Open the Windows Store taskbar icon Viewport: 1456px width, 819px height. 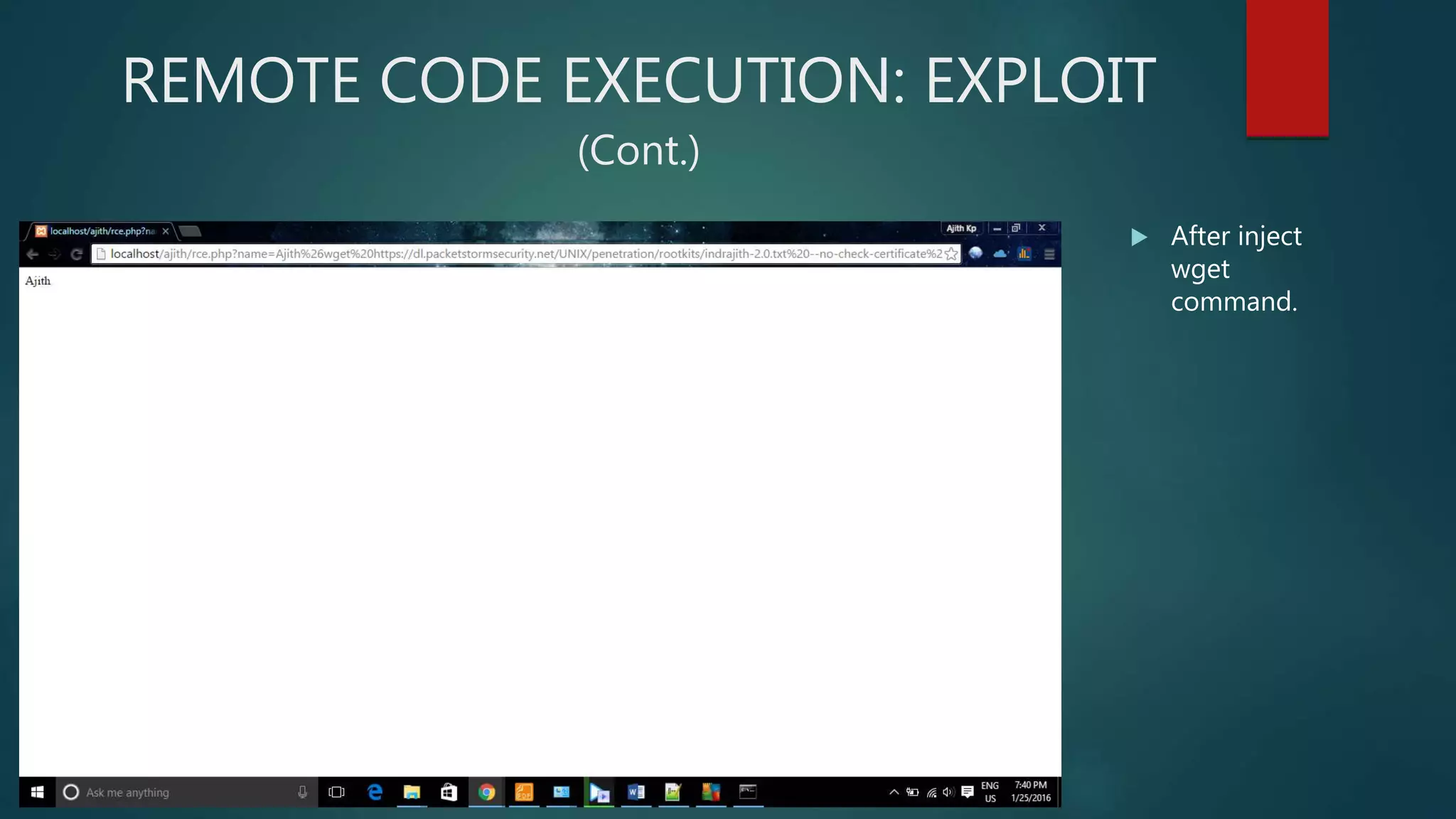pos(449,792)
